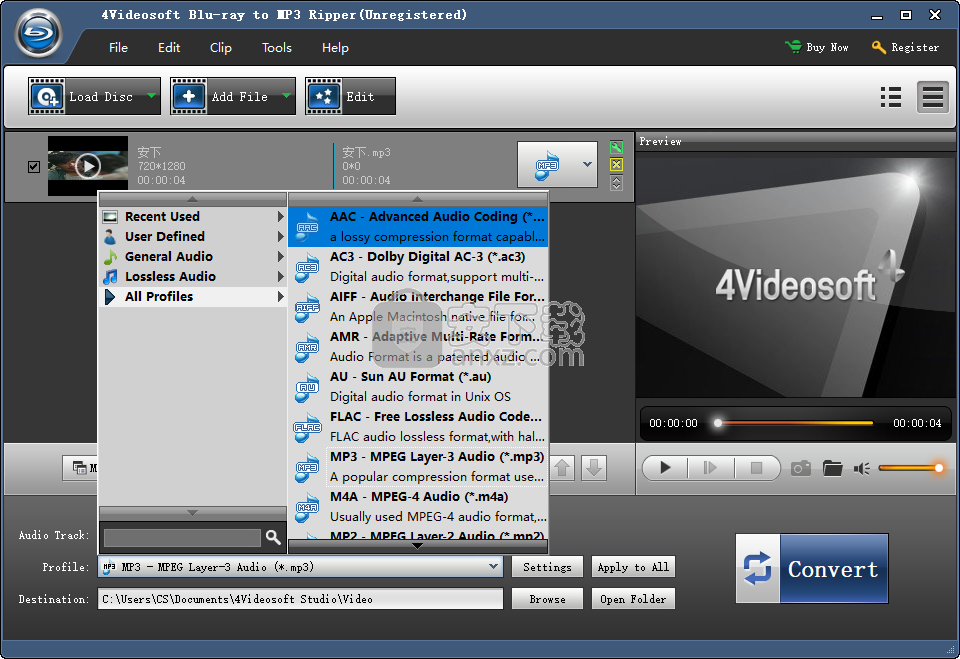Take a snapshot with camera icon
Viewport: 960px width, 659px height.
[x=801, y=469]
